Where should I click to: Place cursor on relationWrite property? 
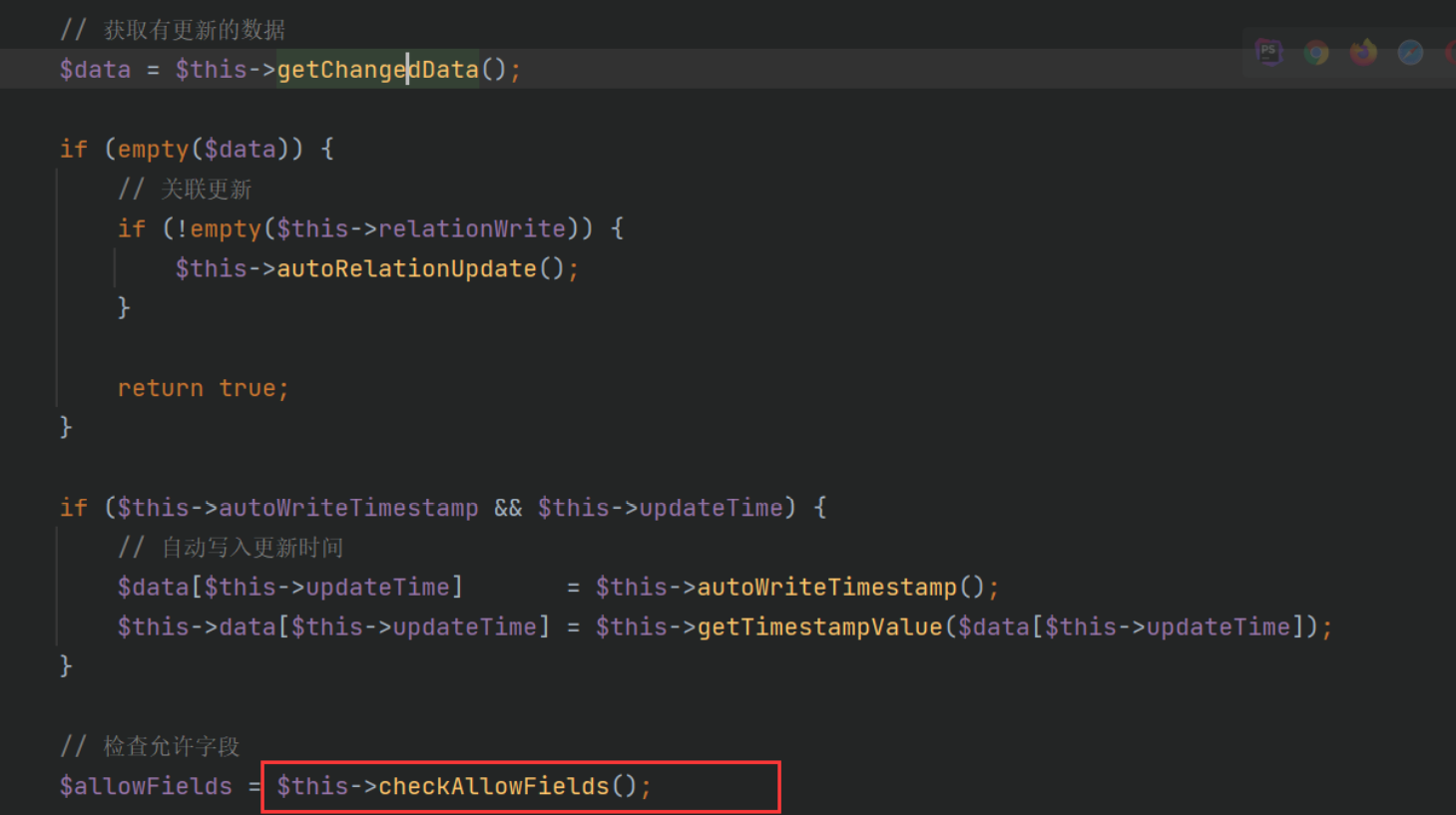472,229
